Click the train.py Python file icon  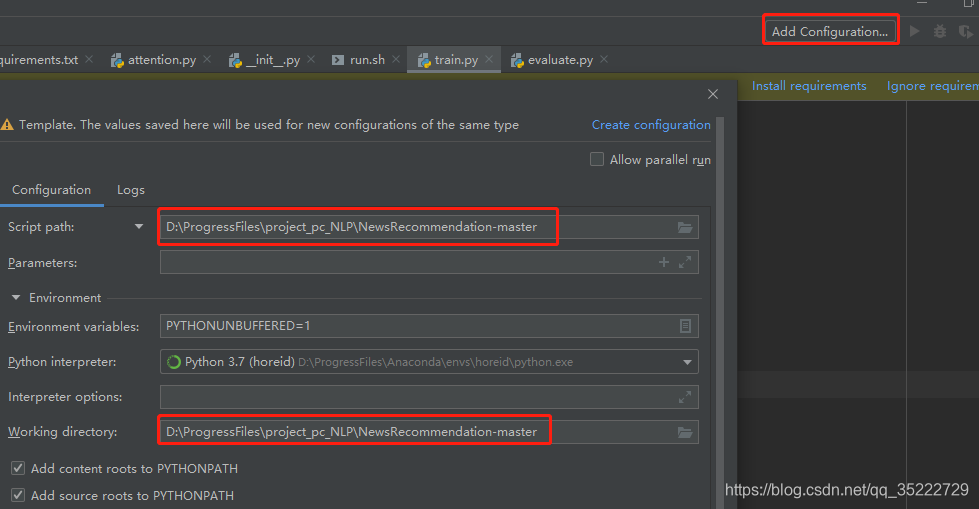coord(424,60)
